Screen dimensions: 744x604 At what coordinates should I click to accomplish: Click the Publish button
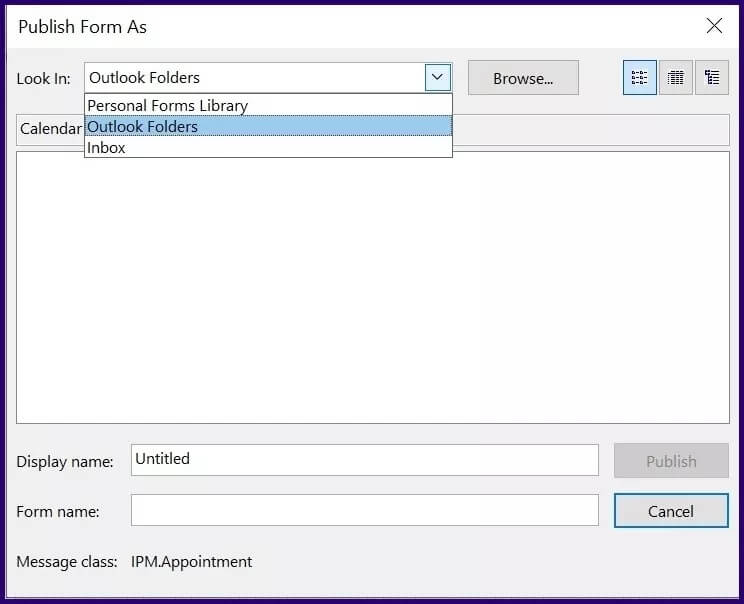[x=671, y=461]
